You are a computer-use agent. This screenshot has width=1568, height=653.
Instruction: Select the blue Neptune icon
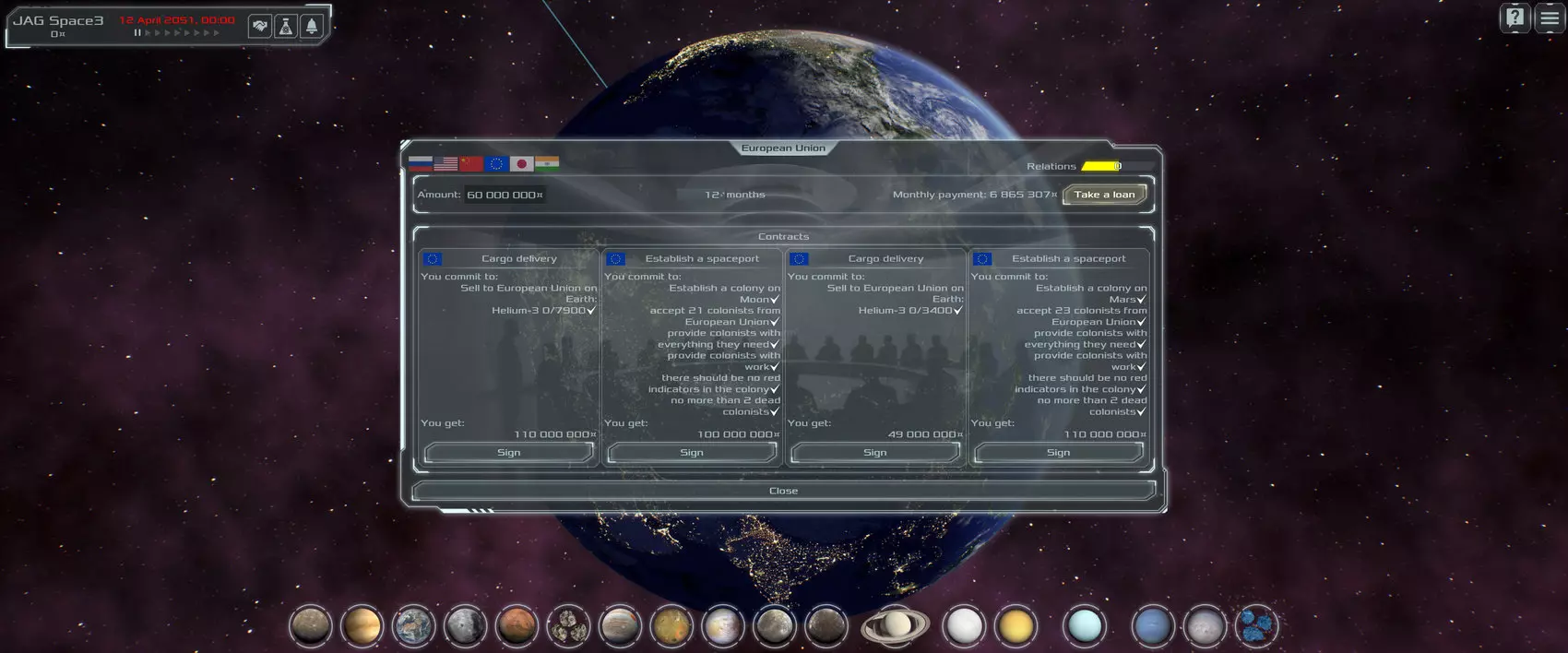pos(1153,626)
